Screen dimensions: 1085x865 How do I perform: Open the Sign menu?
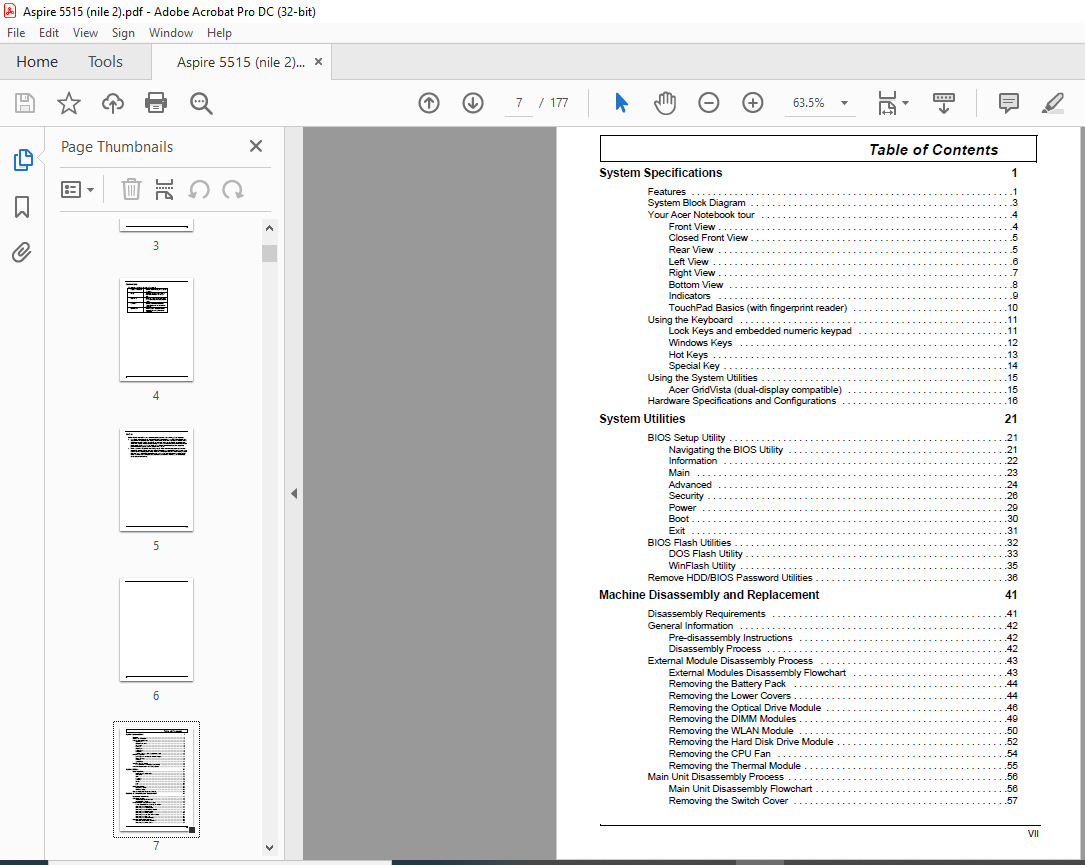point(123,33)
